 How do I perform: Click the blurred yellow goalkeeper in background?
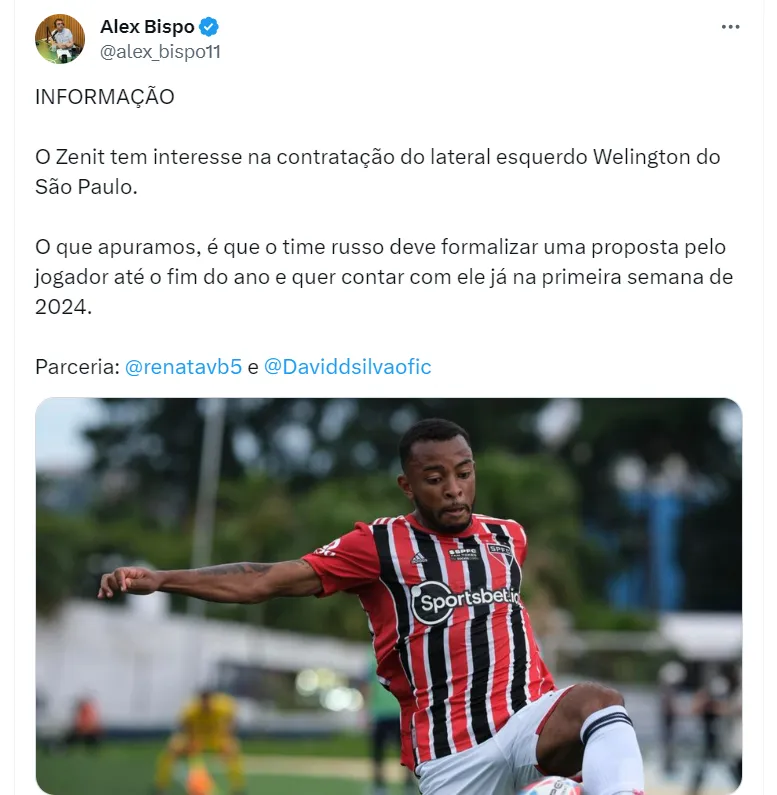pos(203,742)
